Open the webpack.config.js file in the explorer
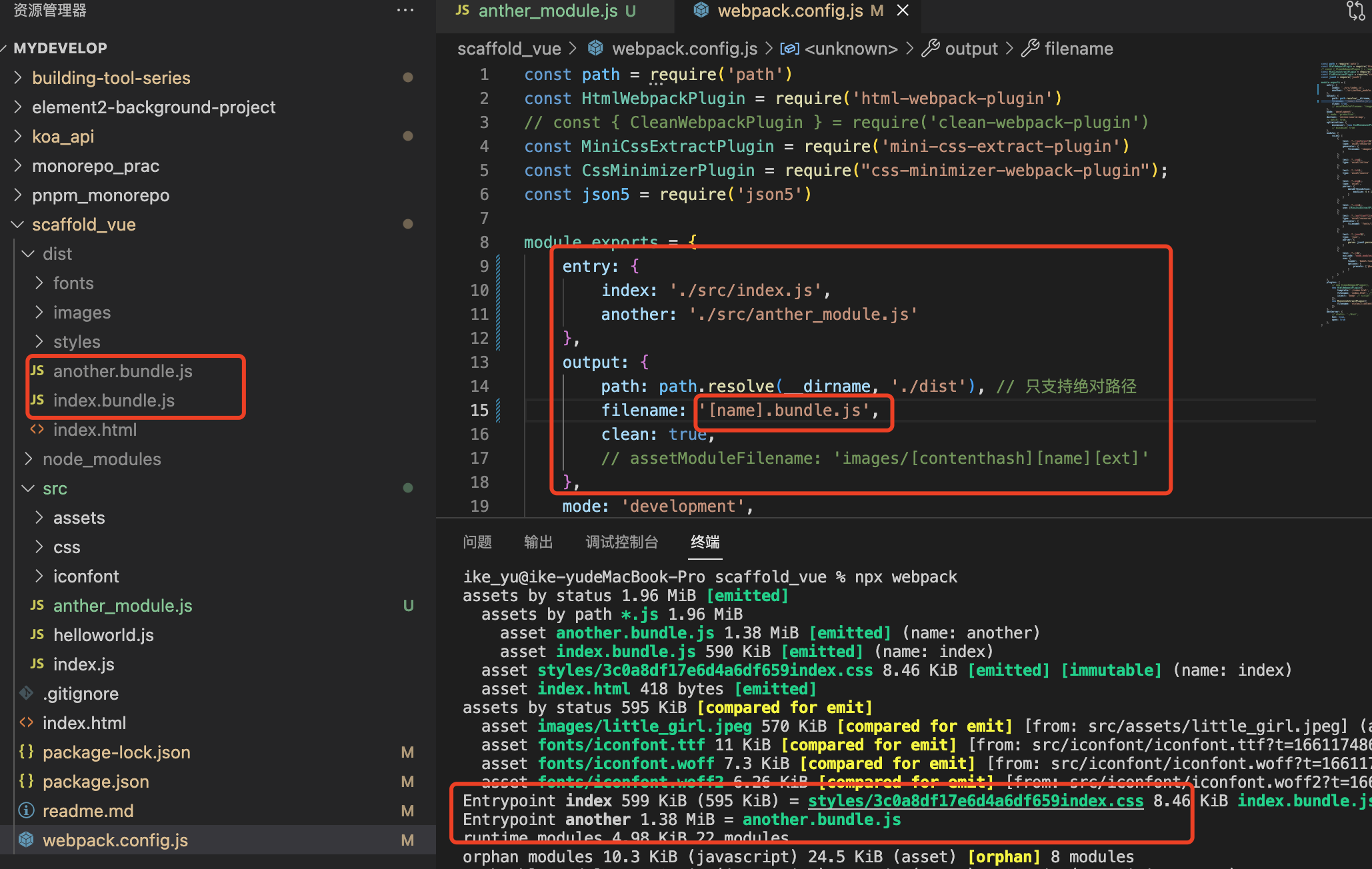The height and width of the screenshot is (869, 1372). click(115, 840)
